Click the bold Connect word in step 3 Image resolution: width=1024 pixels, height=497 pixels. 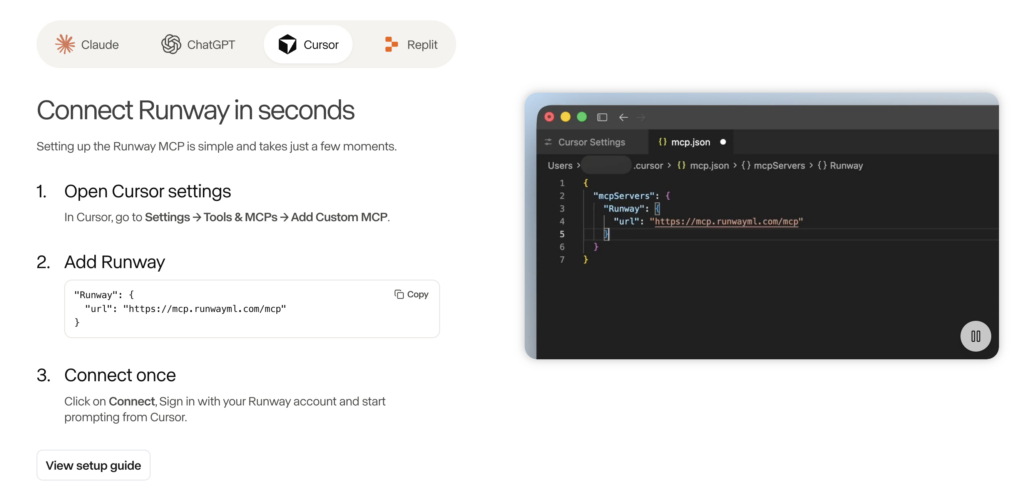pyautogui.click(x=132, y=401)
